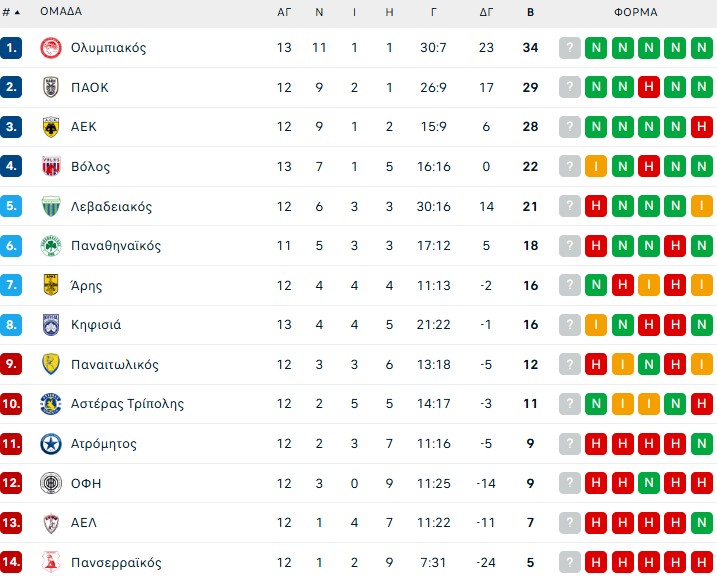Select the Παναθηναϊκός shamrock logo
The image size is (717, 580).
click(x=51, y=246)
